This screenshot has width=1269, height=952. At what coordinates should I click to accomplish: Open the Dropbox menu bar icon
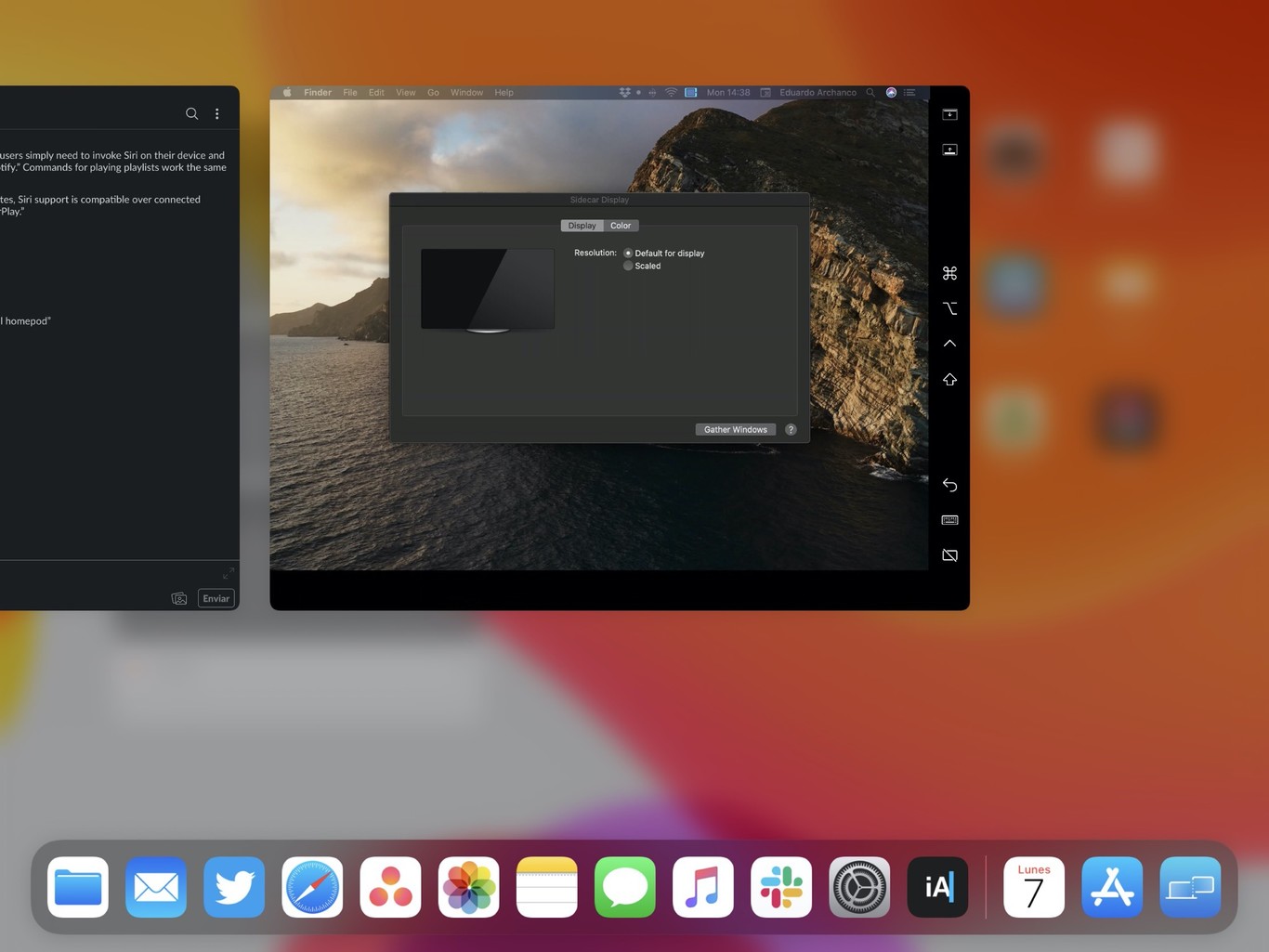(624, 92)
